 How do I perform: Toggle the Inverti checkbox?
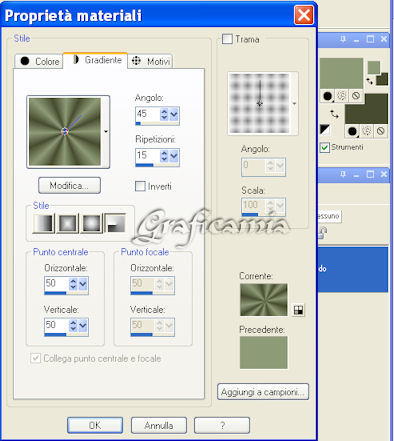click(x=140, y=186)
